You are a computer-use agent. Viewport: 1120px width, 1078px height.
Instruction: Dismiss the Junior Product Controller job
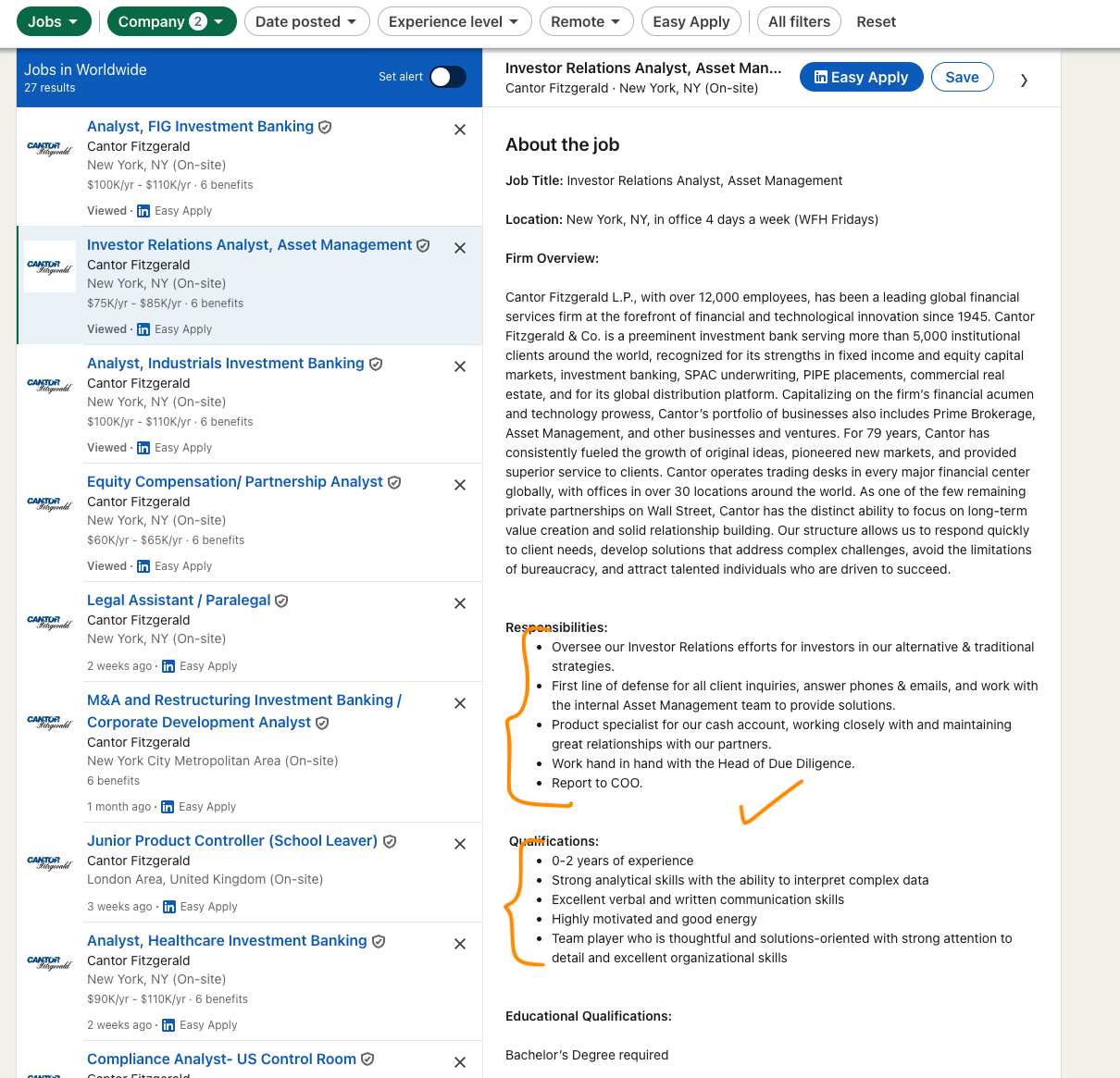[x=460, y=844]
